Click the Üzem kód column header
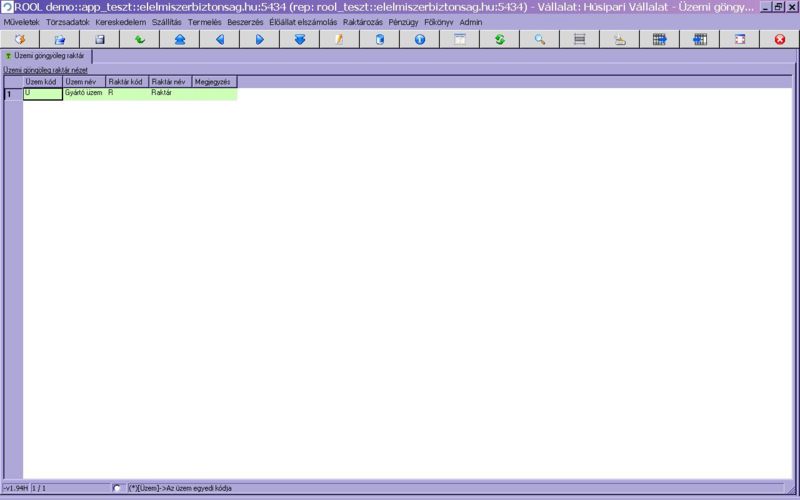800x500 pixels. pos(42,81)
